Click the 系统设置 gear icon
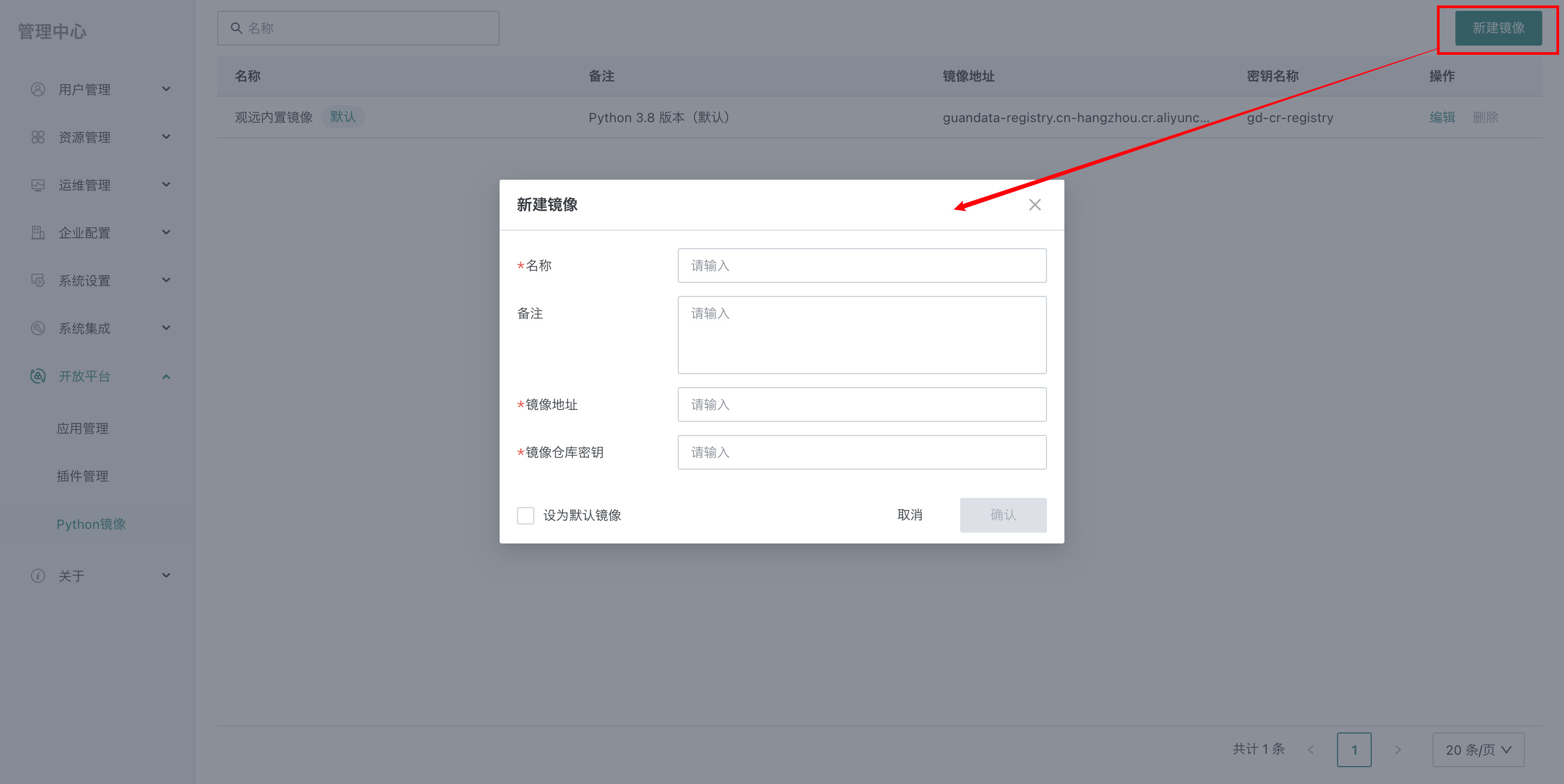 37,280
